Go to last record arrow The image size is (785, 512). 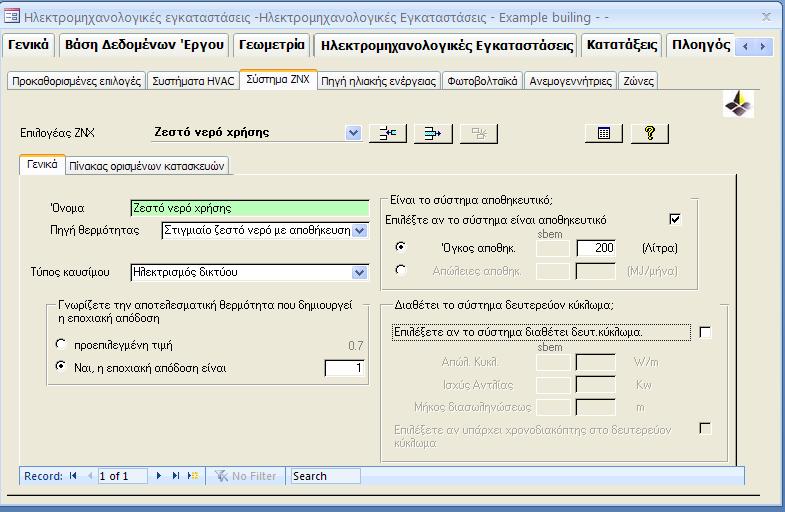tap(176, 476)
